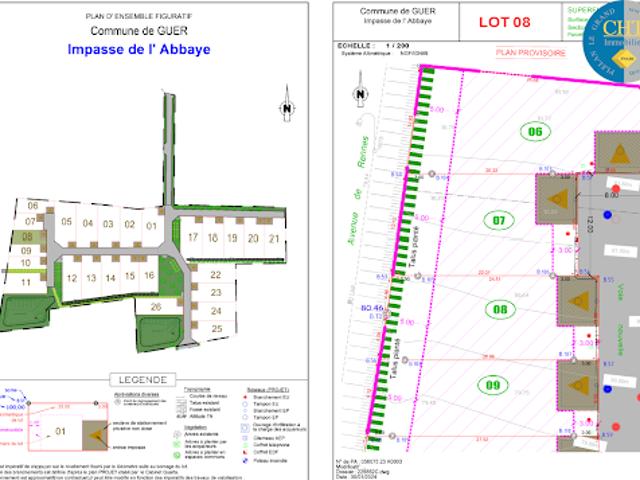Select lot 18 on the overview plan
The height and width of the screenshot is (480, 640).
[213, 238]
